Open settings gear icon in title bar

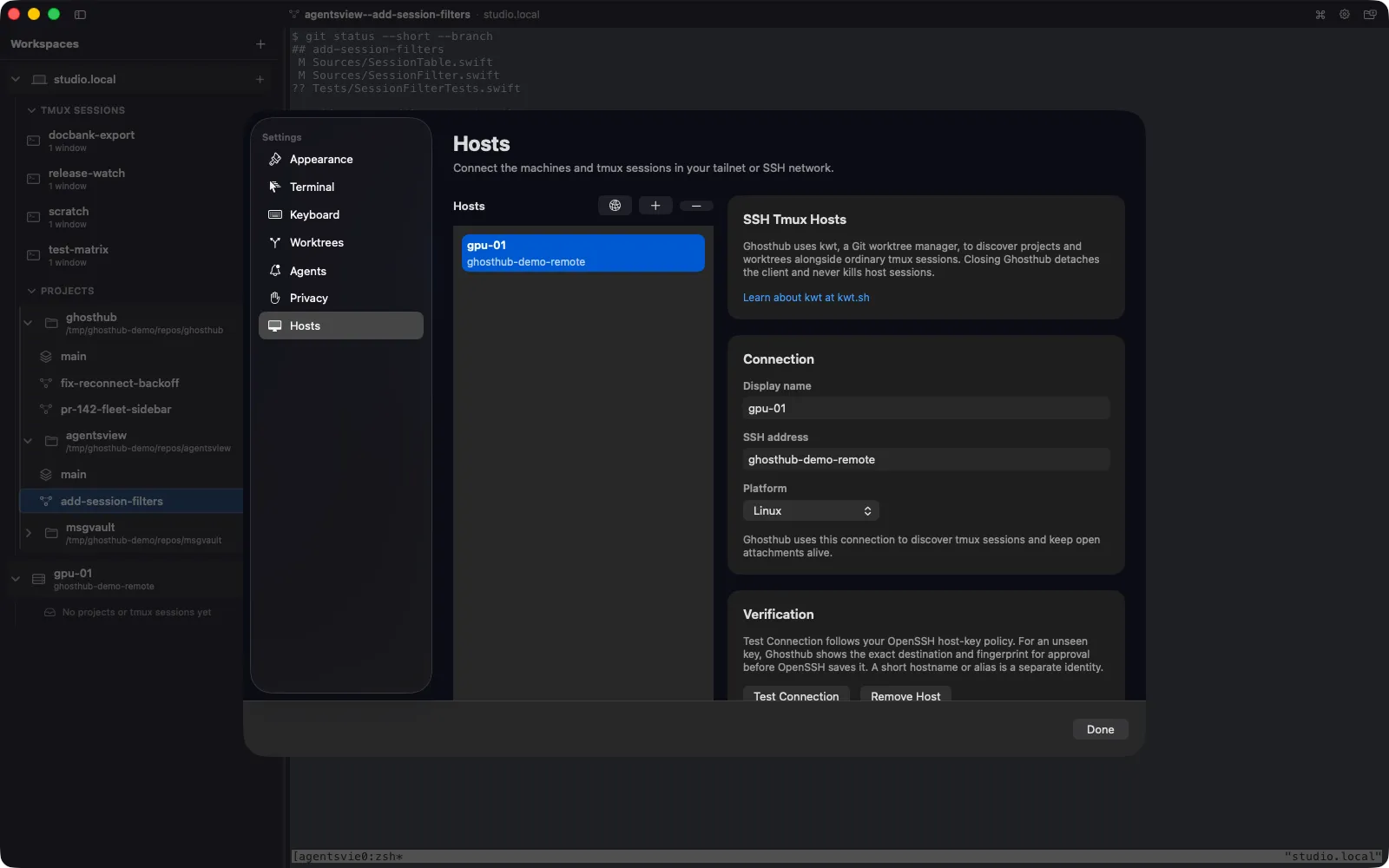click(x=1345, y=15)
